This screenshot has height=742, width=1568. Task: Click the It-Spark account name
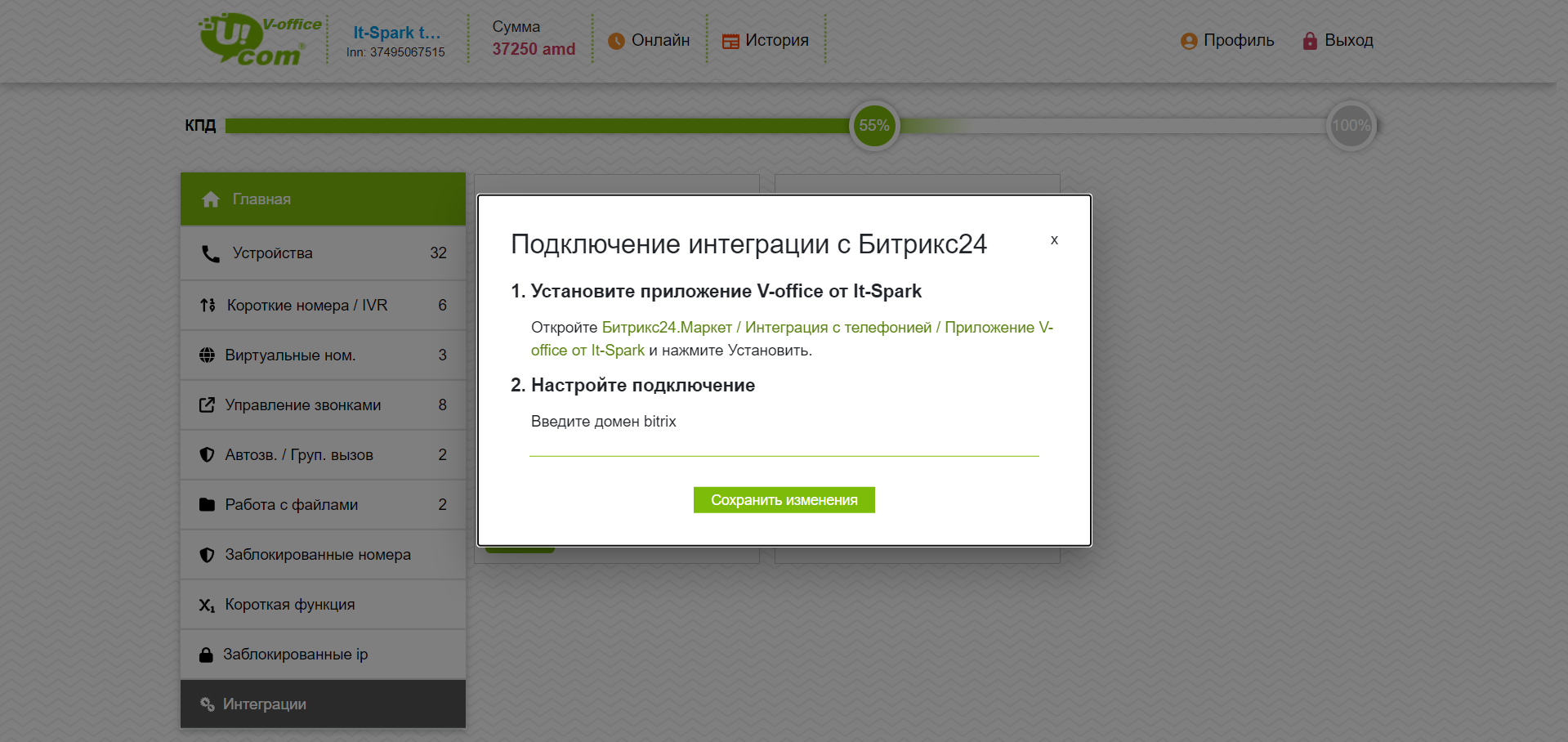click(396, 33)
